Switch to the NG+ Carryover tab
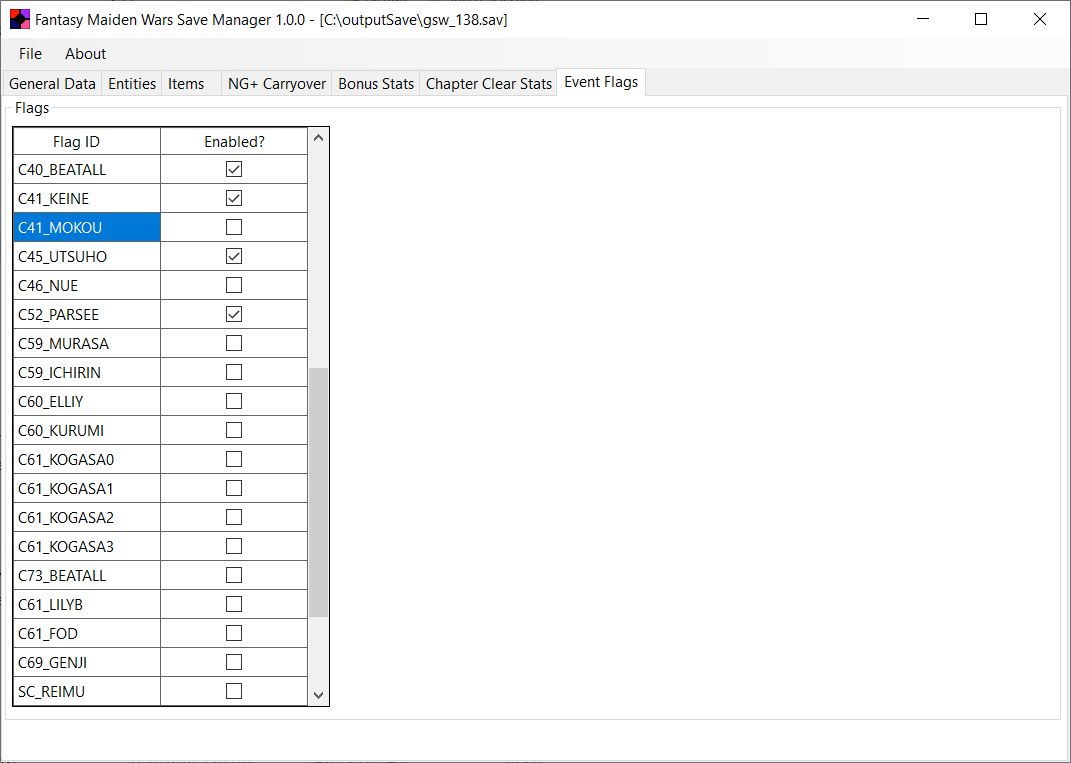This screenshot has width=1071, height=763. 277,83
